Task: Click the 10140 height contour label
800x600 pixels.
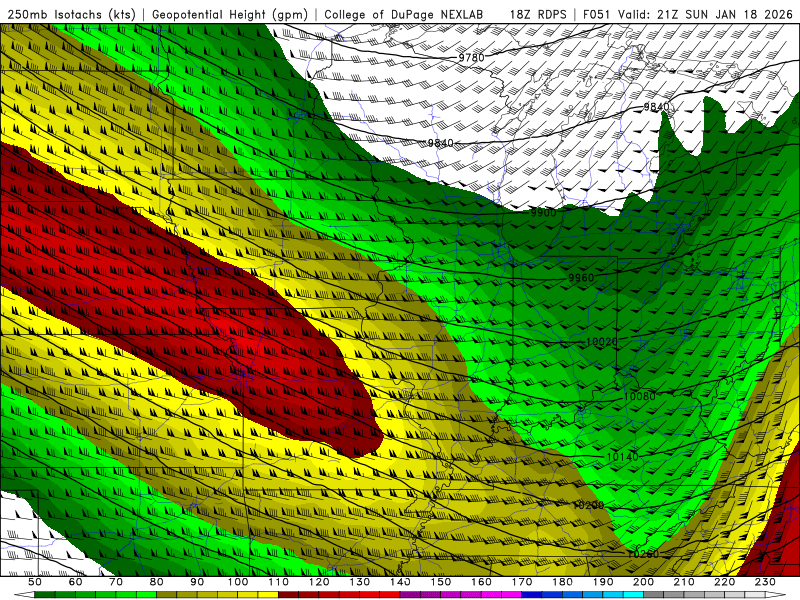Action: pos(622,457)
